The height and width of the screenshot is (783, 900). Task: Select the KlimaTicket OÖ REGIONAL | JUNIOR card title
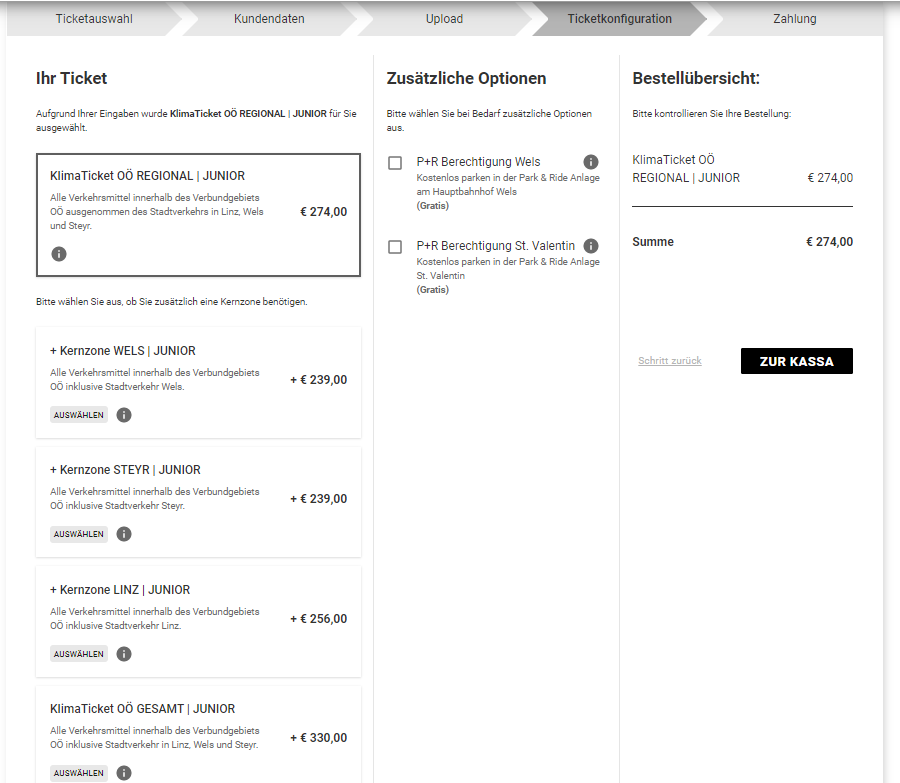coord(147,176)
